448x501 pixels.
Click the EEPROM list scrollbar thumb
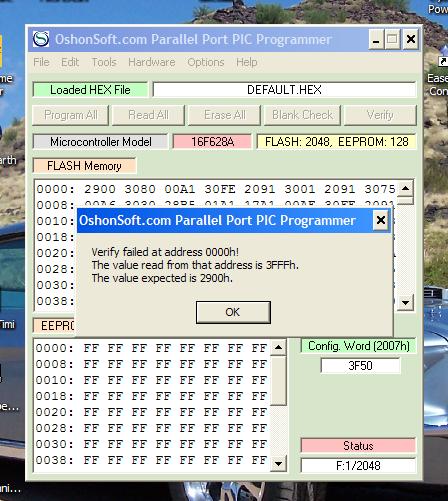278,380
